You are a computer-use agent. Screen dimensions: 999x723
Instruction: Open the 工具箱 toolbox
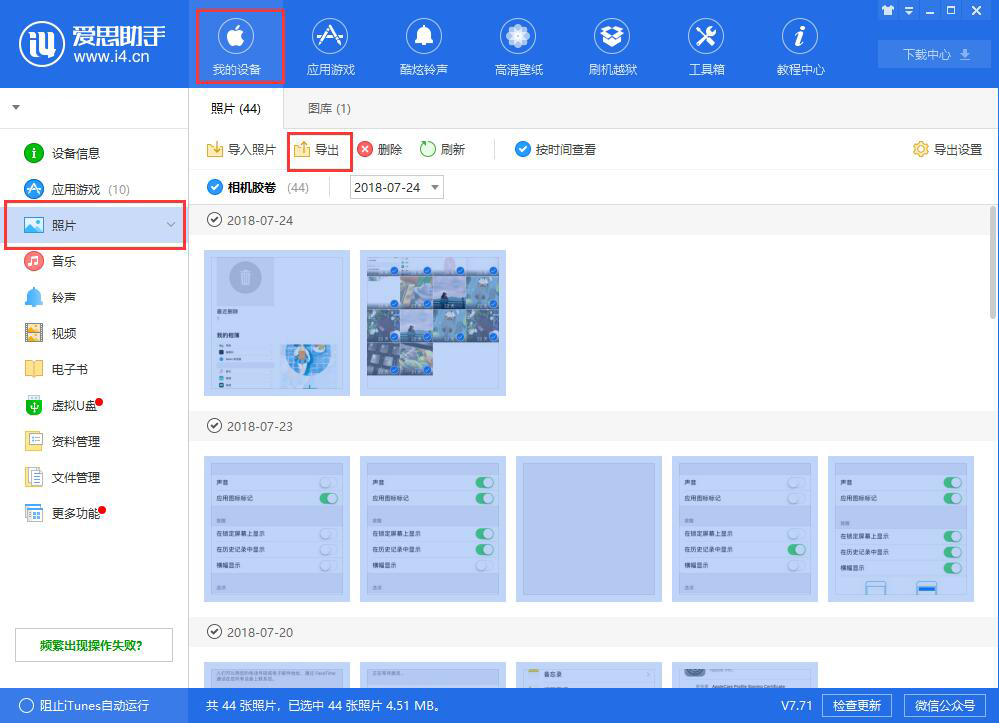coord(705,44)
